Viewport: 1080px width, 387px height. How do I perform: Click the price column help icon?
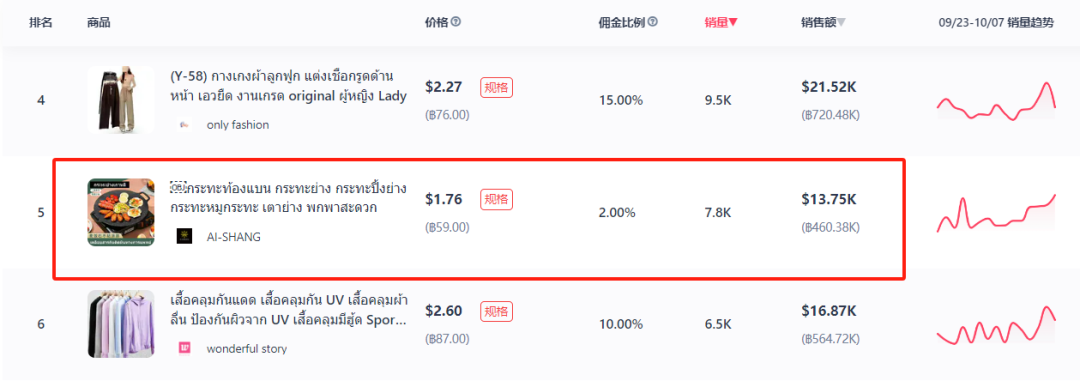pos(456,22)
